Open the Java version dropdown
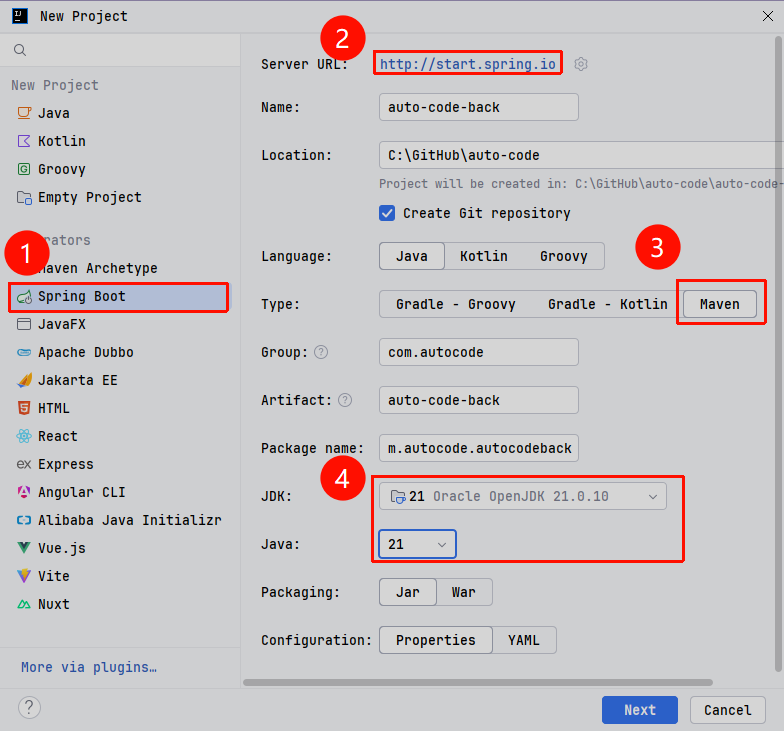This screenshot has width=784, height=731. pos(417,544)
